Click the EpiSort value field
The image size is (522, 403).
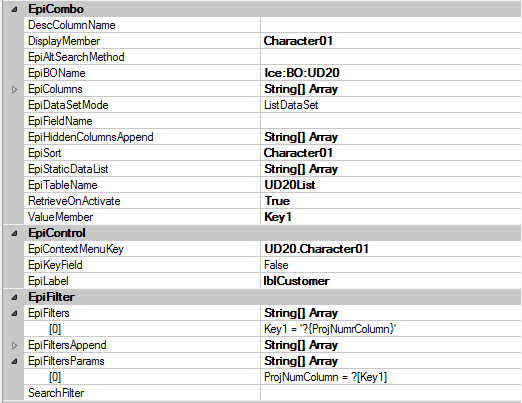(x=391, y=153)
